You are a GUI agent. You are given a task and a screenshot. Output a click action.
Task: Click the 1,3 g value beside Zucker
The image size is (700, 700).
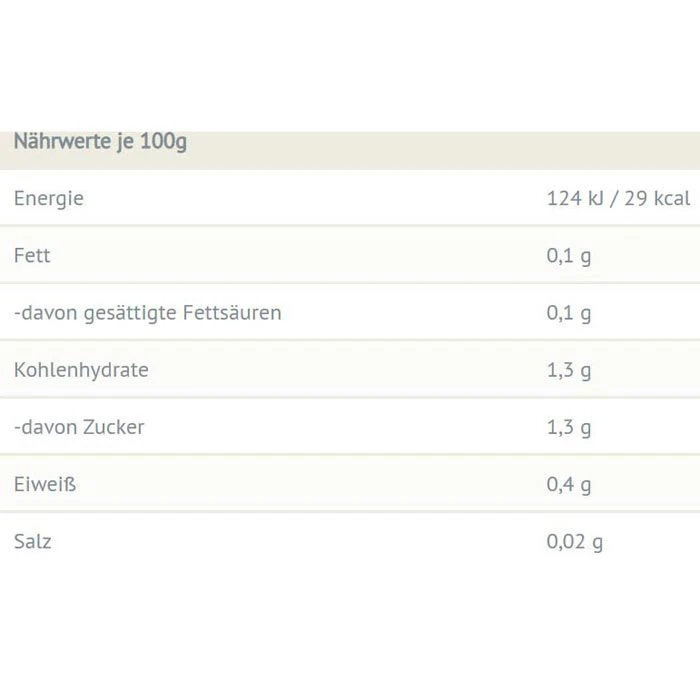569,427
